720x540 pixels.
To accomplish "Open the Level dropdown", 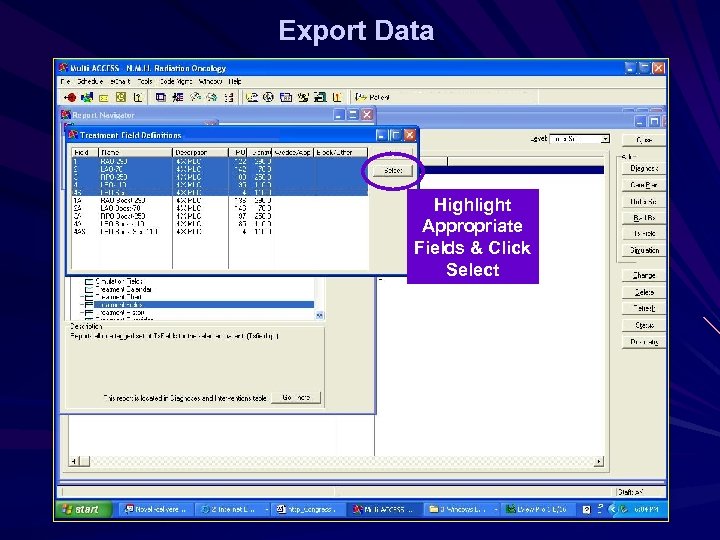I will [605, 139].
